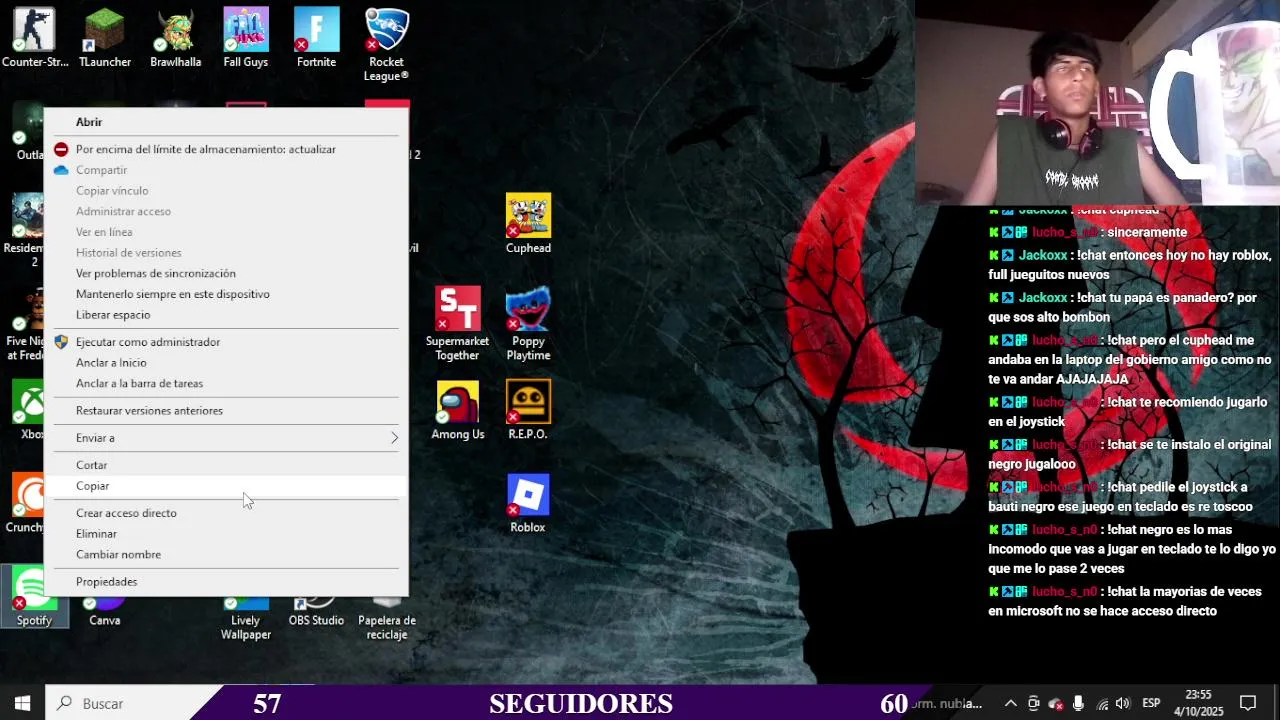This screenshot has width=1280, height=720.
Task: Expand the Enviar a submenu arrow
Action: click(394, 438)
